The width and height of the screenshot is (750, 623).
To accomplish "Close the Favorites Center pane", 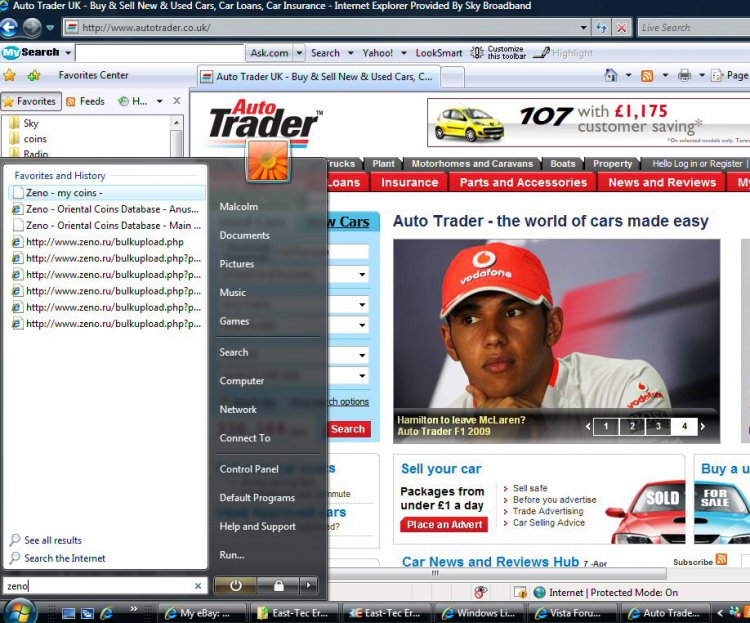I will click(177, 101).
